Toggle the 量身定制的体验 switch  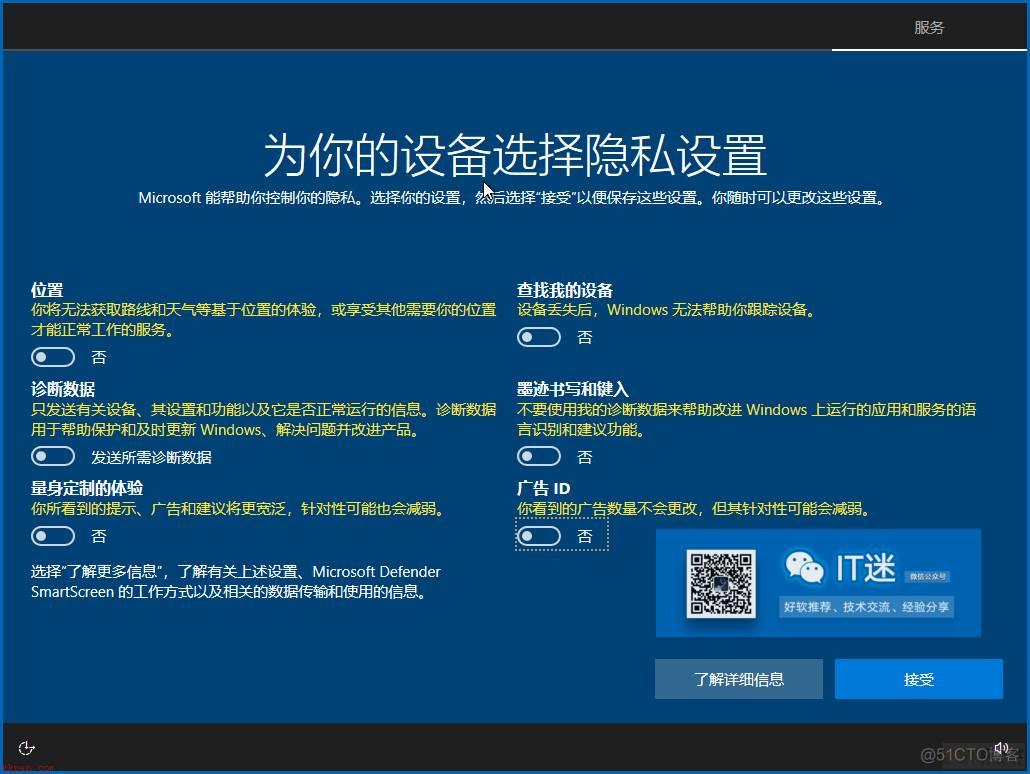[x=53, y=536]
